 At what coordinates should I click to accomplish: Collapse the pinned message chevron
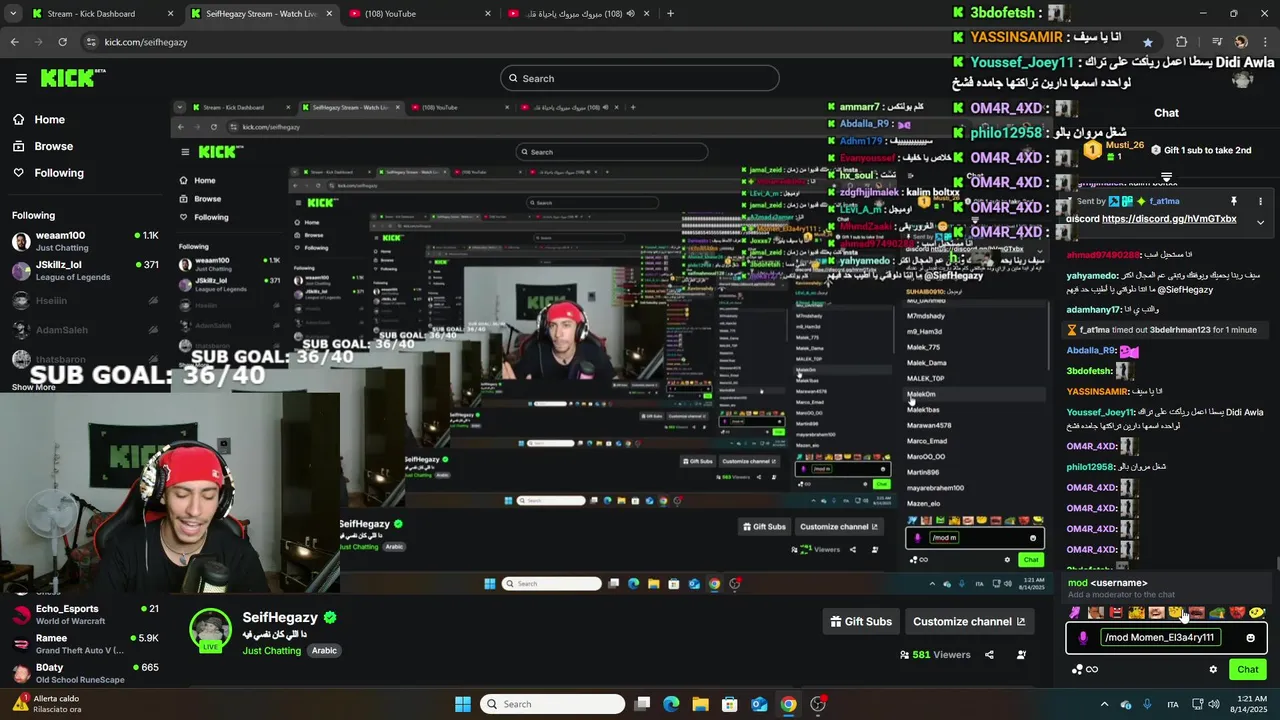(1260, 222)
